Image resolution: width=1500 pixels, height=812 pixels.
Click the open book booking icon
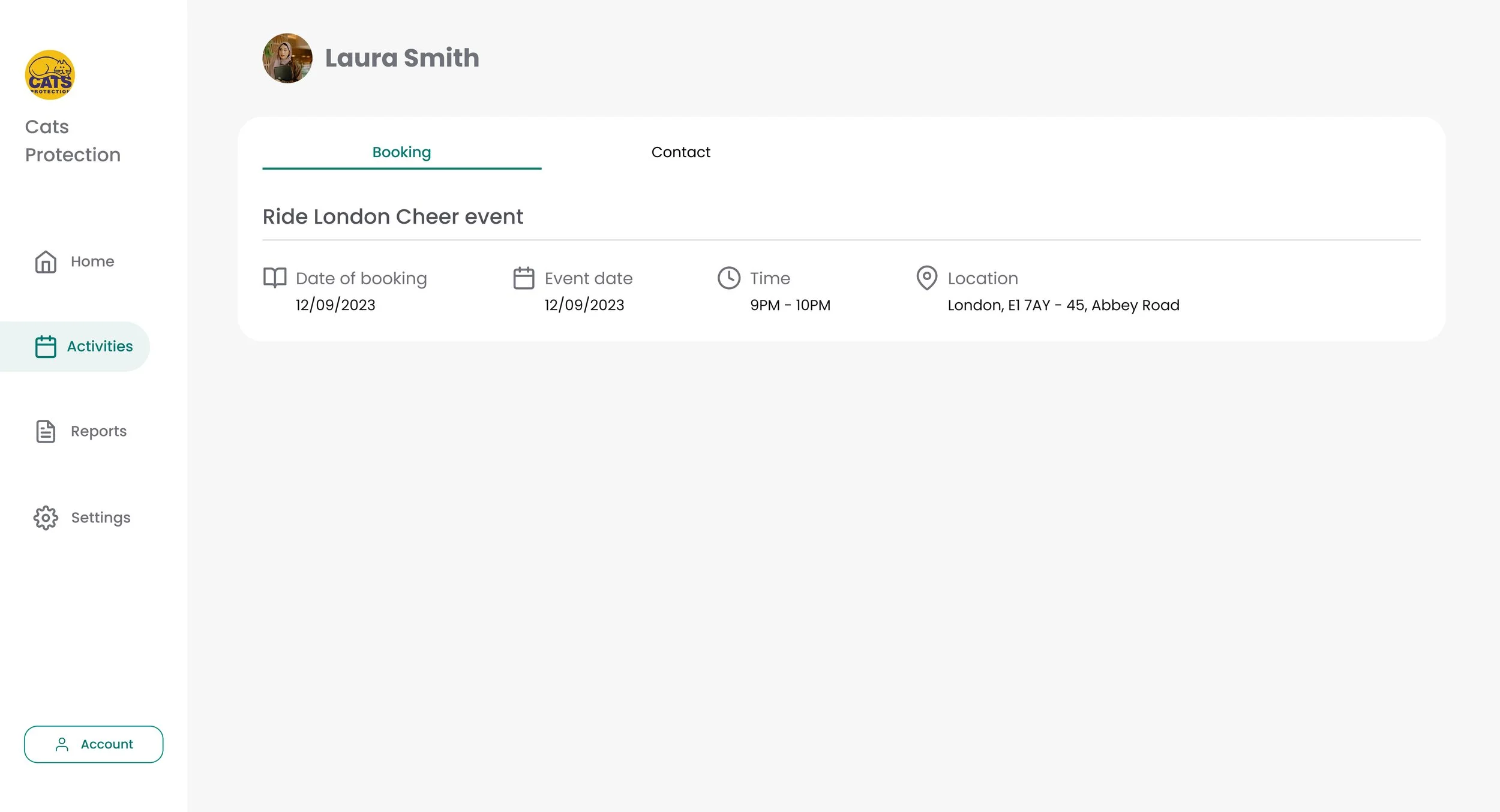point(275,278)
